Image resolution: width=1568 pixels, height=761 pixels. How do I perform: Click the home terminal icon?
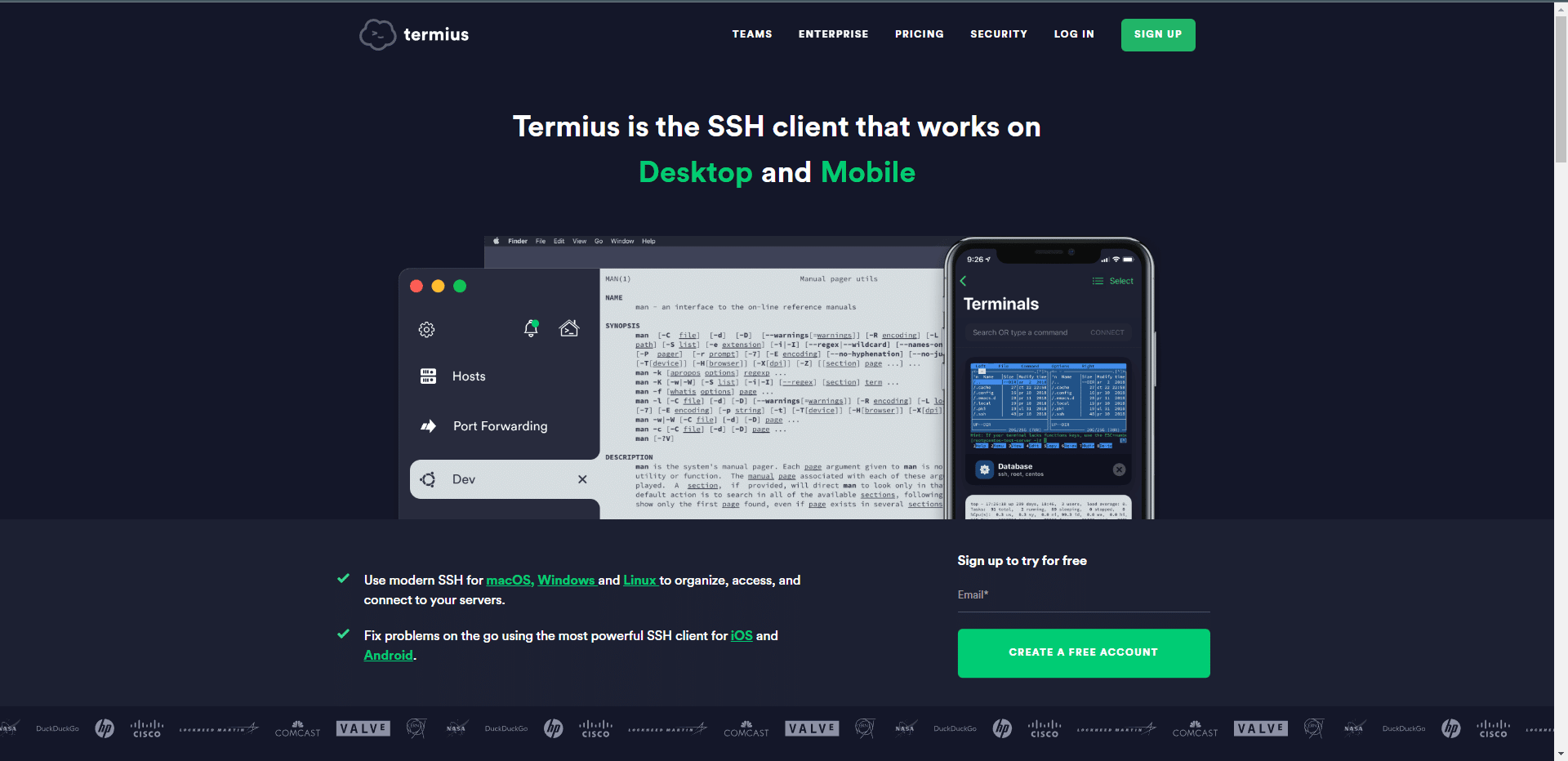pyautogui.click(x=569, y=328)
